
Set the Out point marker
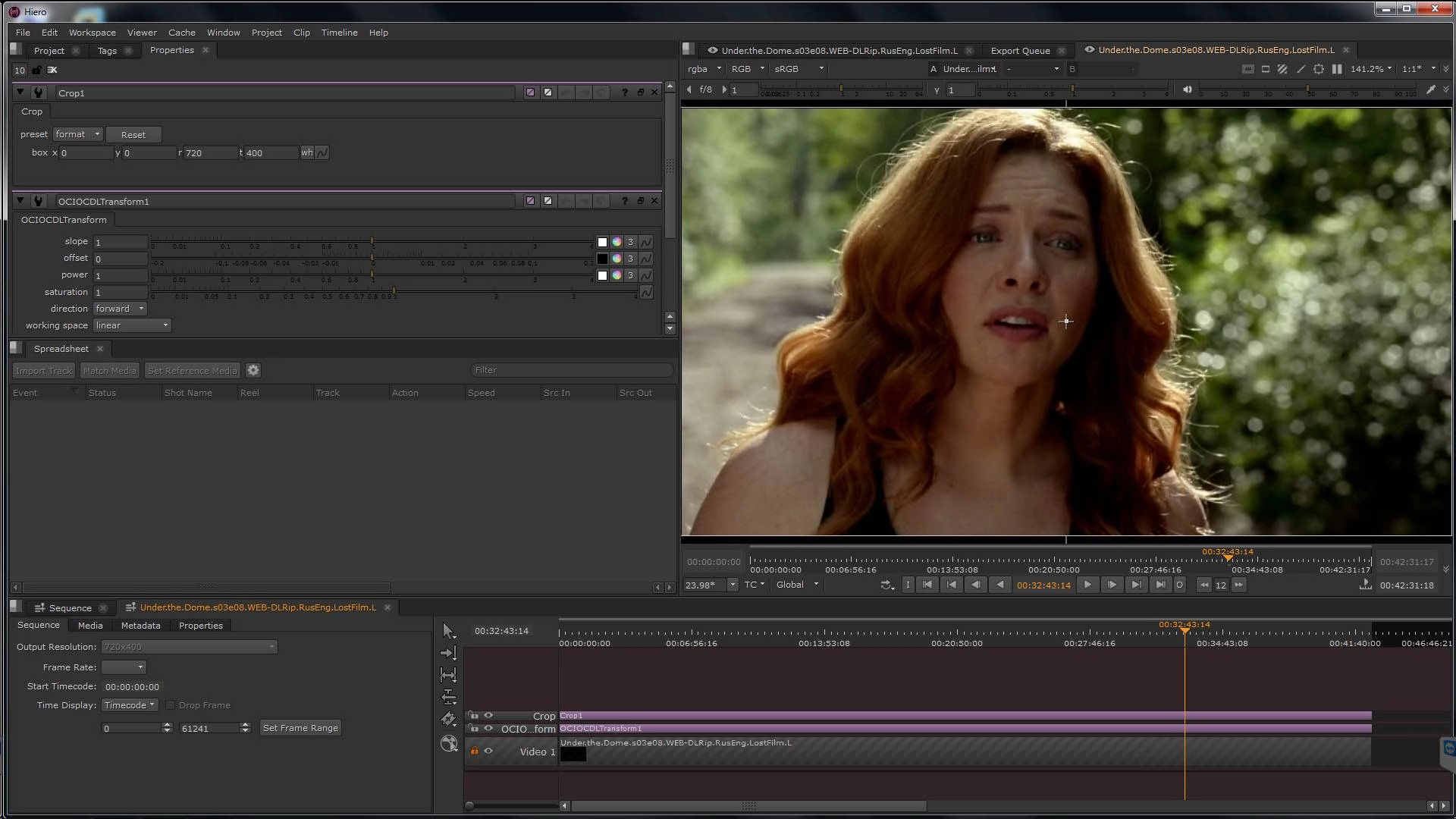click(x=1179, y=585)
